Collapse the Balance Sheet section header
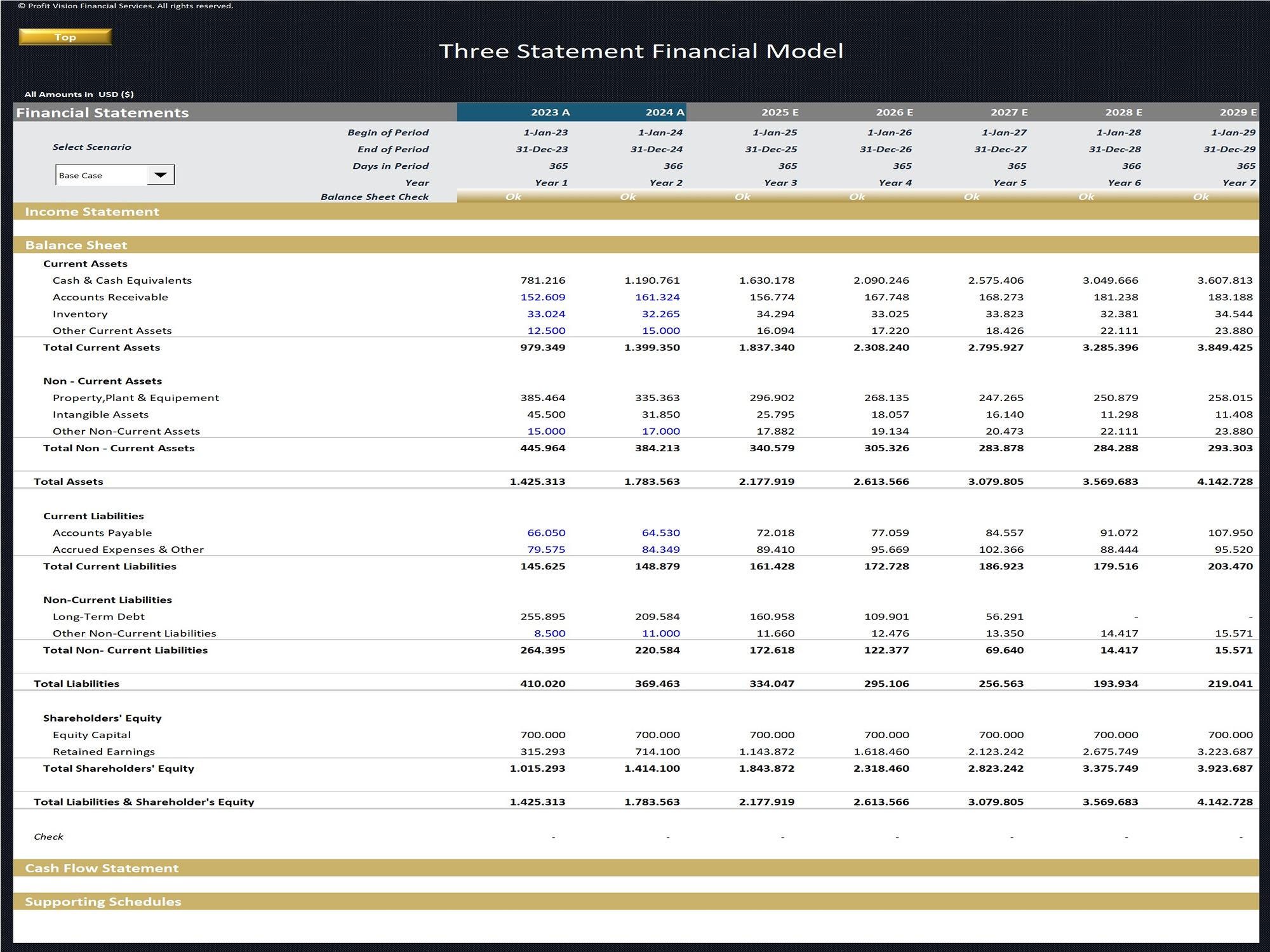 (636, 245)
